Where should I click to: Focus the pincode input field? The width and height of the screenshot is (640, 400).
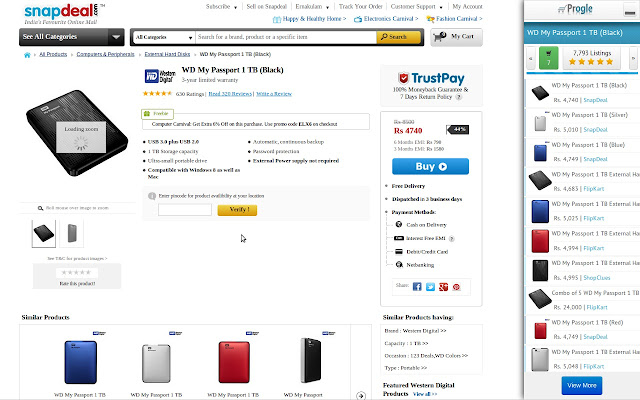(185, 210)
